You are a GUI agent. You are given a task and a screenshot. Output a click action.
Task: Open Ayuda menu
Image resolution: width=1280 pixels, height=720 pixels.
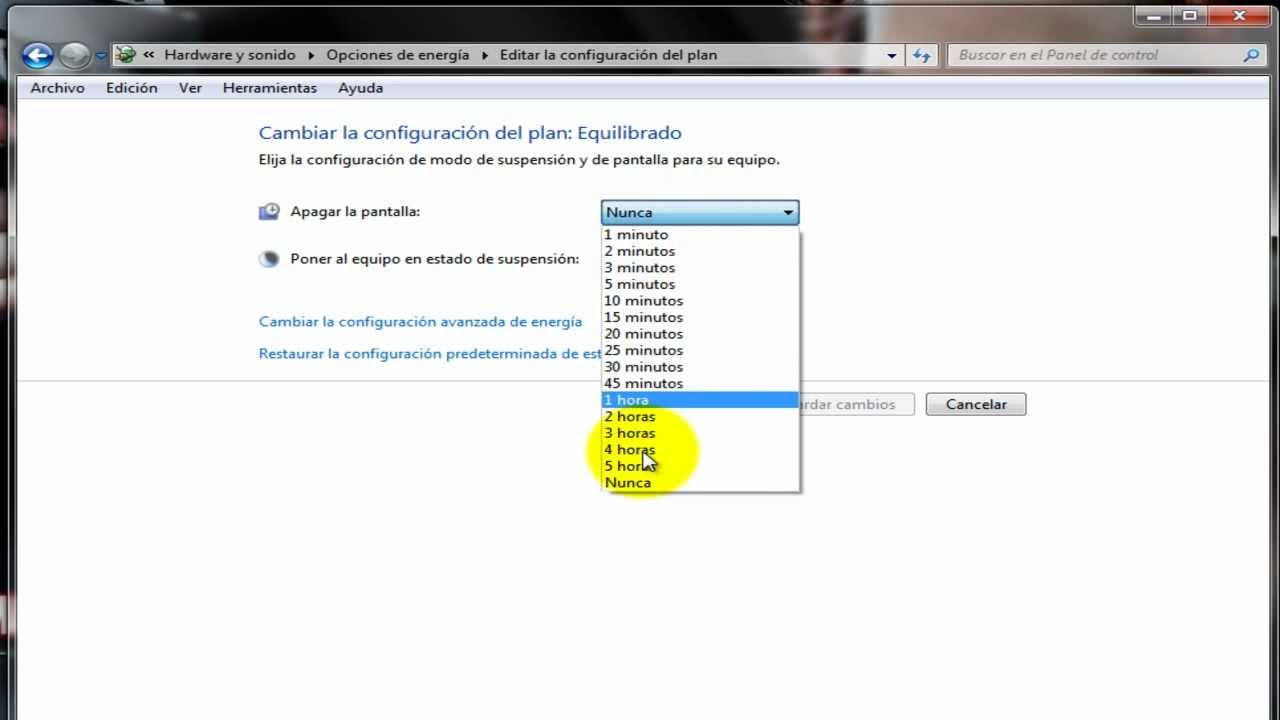360,88
